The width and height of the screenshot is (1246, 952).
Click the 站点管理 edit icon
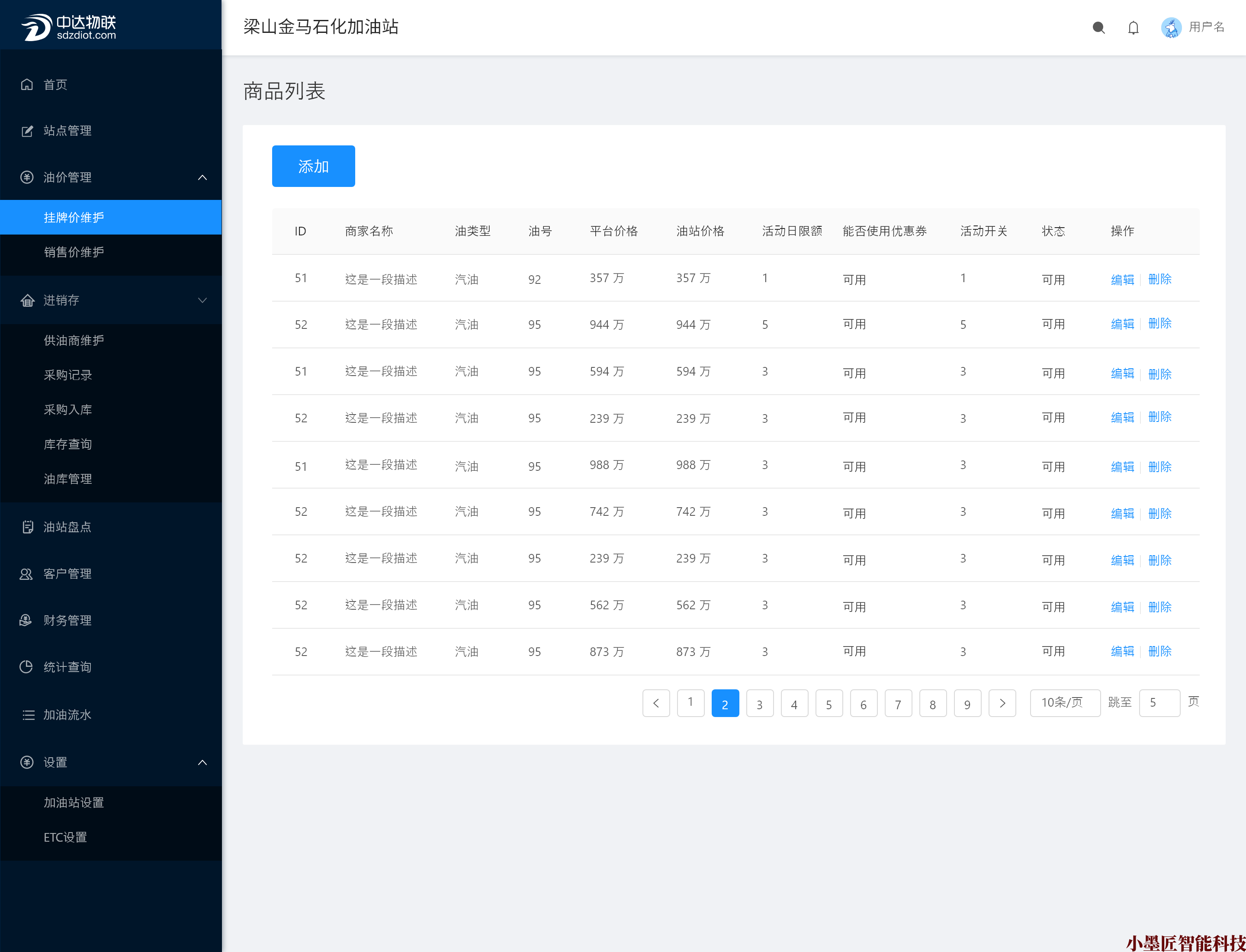coord(27,131)
